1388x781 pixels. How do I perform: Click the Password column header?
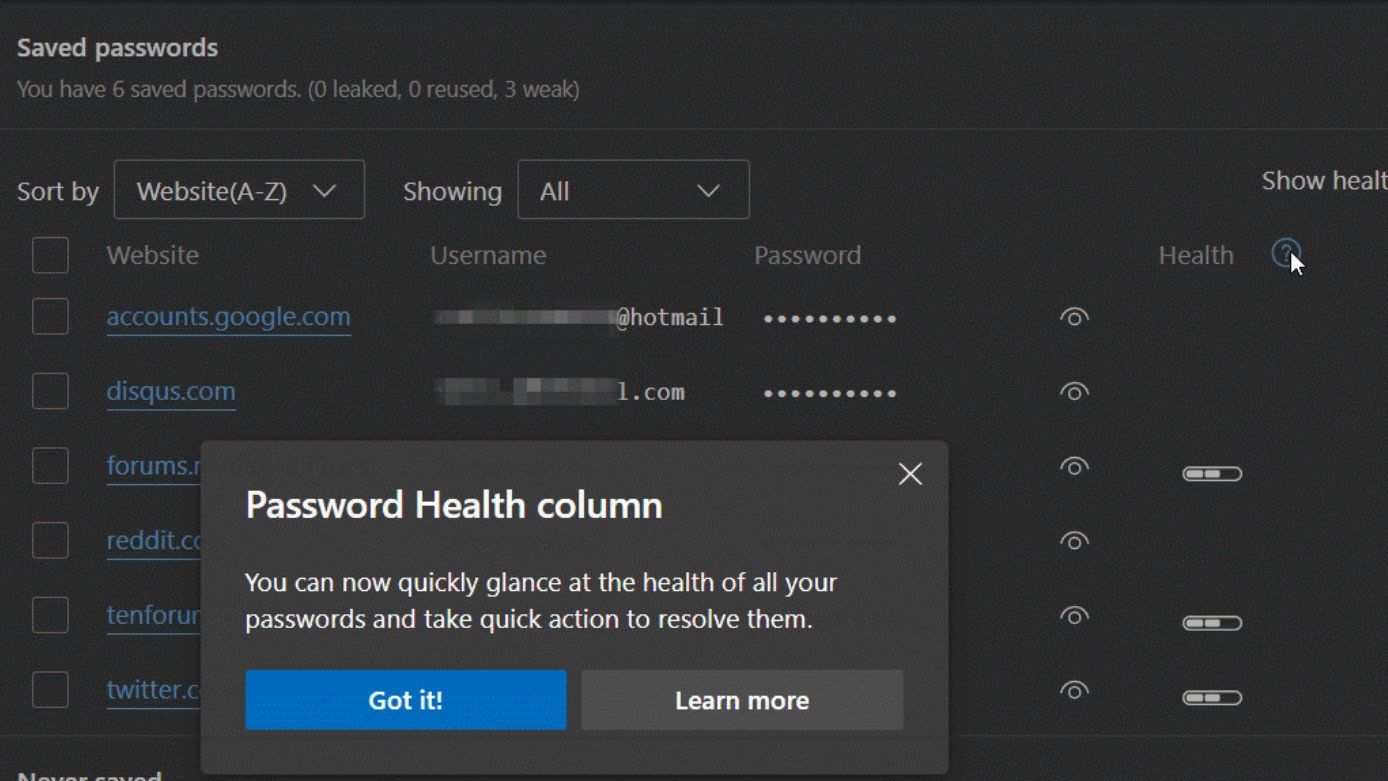click(x=807, y=255)
